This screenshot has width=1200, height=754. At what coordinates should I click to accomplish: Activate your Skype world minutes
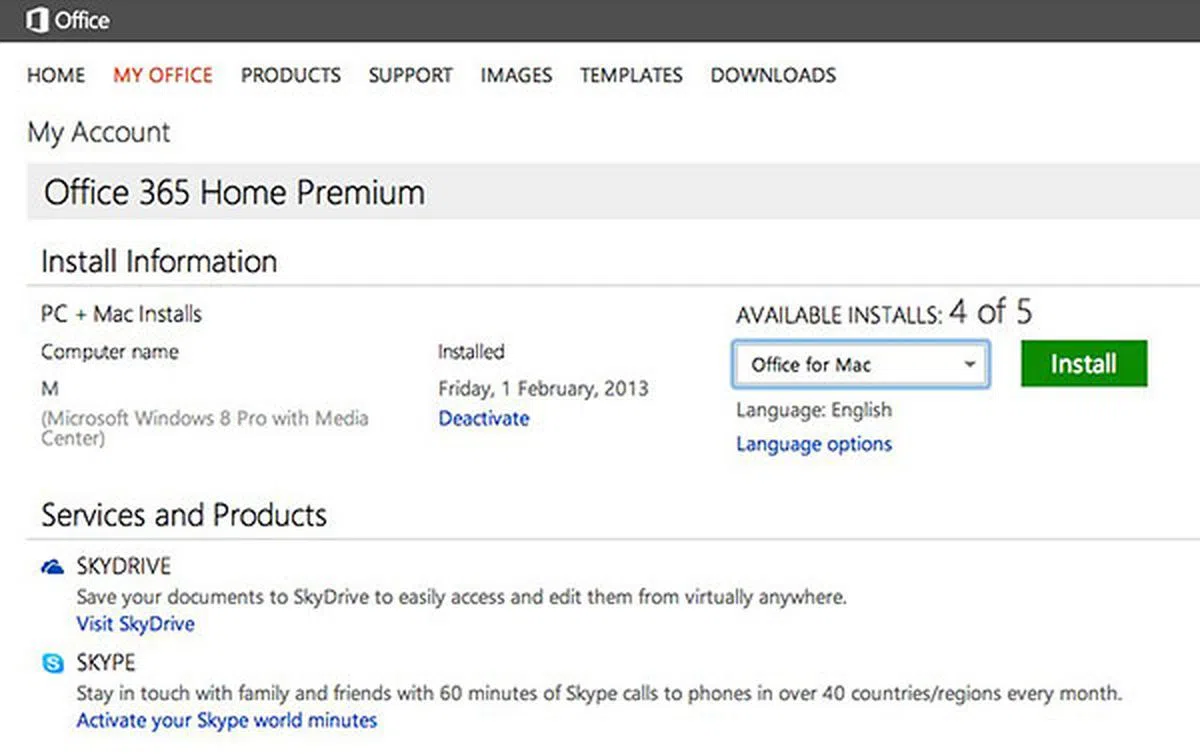point(227,720)
